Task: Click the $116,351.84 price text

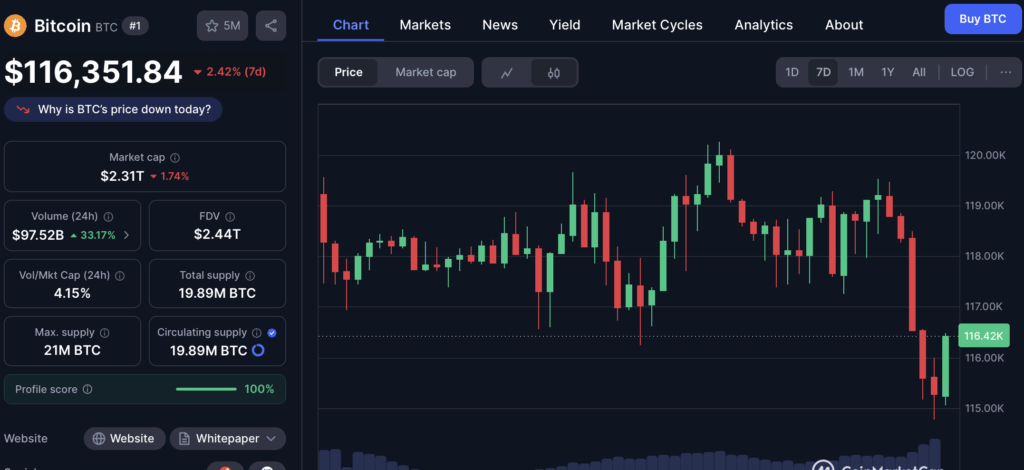Action: [93, 72]
